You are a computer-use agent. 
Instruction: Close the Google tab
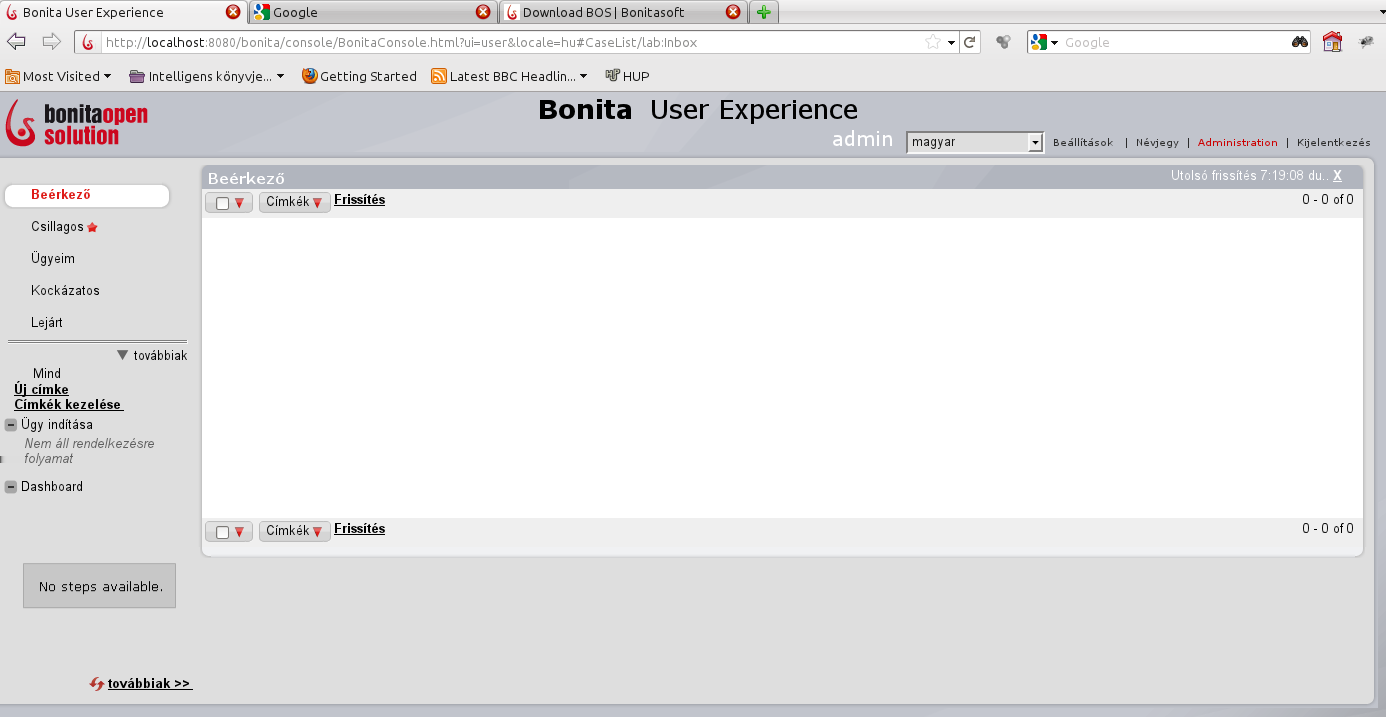pyautogui.click(x=483, y=12)
